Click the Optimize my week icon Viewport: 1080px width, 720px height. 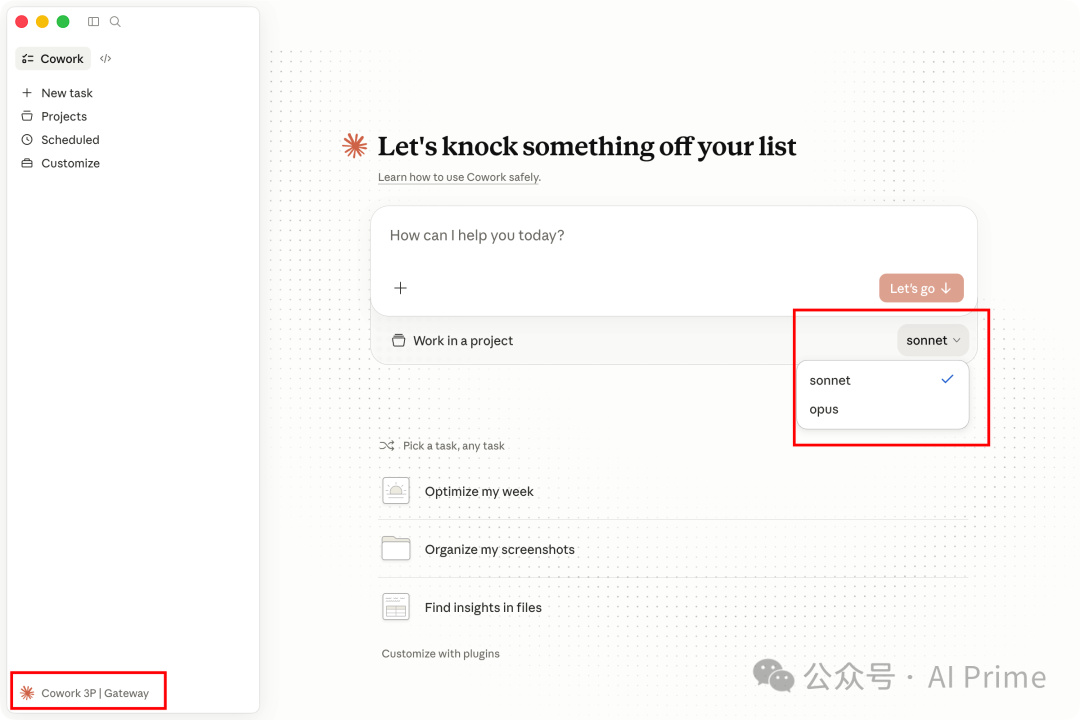coord(396,491)
